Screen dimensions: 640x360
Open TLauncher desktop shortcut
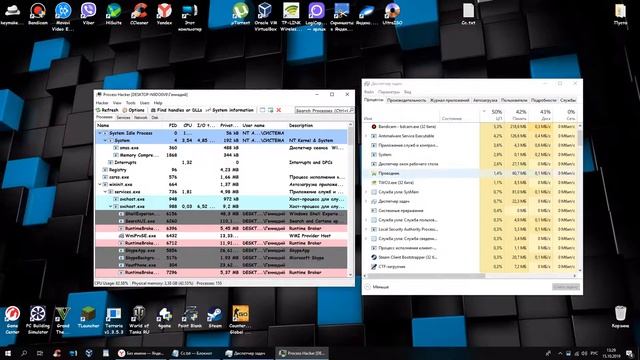(89, 317)
